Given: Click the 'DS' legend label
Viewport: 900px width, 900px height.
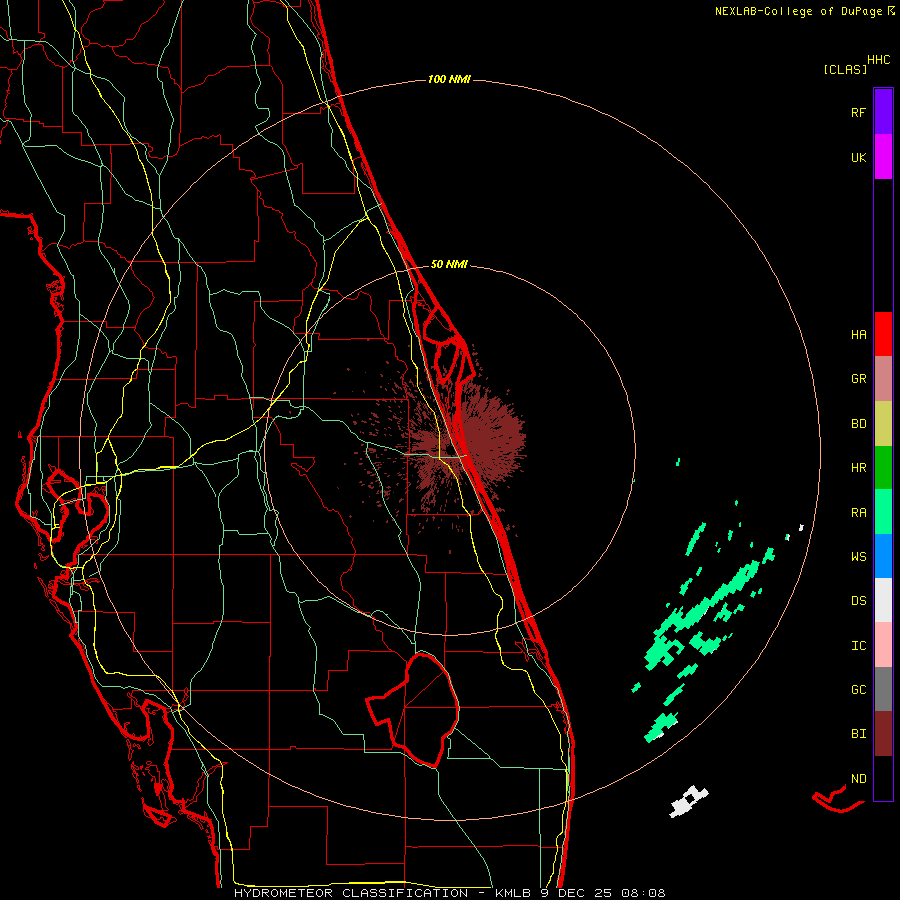Looking at the screenshot, I should (858, 601).
